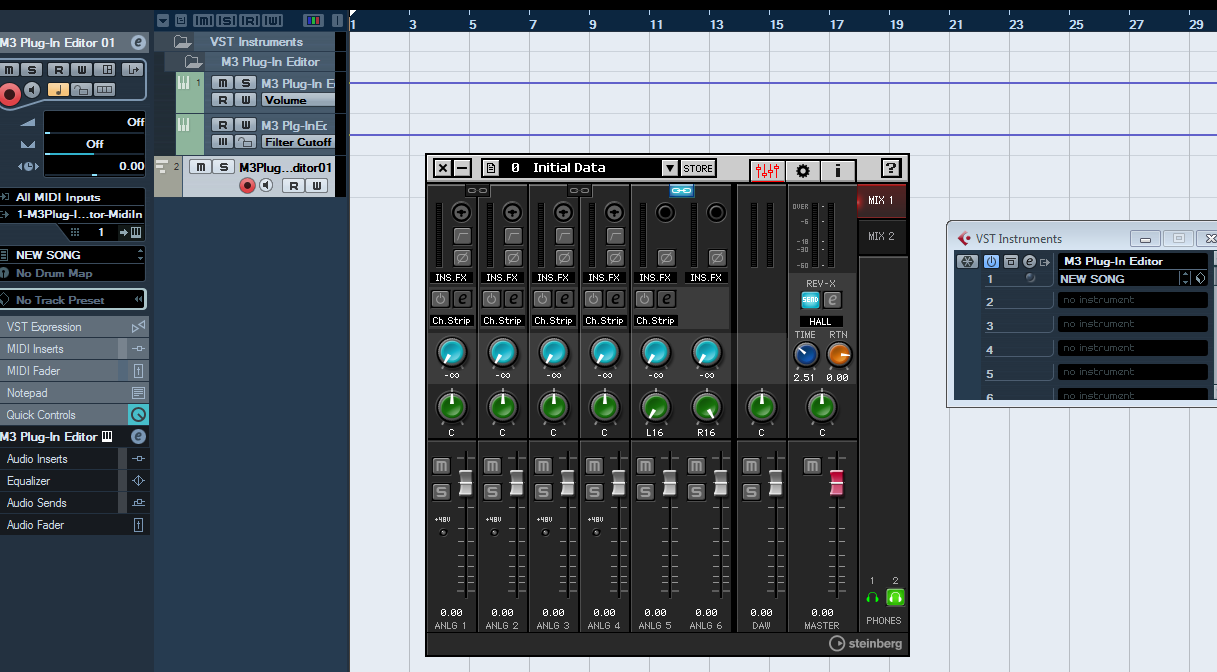Image resolution: width=1217 pixels, height=672 pixels.
Task: Collapse the VST Instruments folder track
Action: (181, 42)
